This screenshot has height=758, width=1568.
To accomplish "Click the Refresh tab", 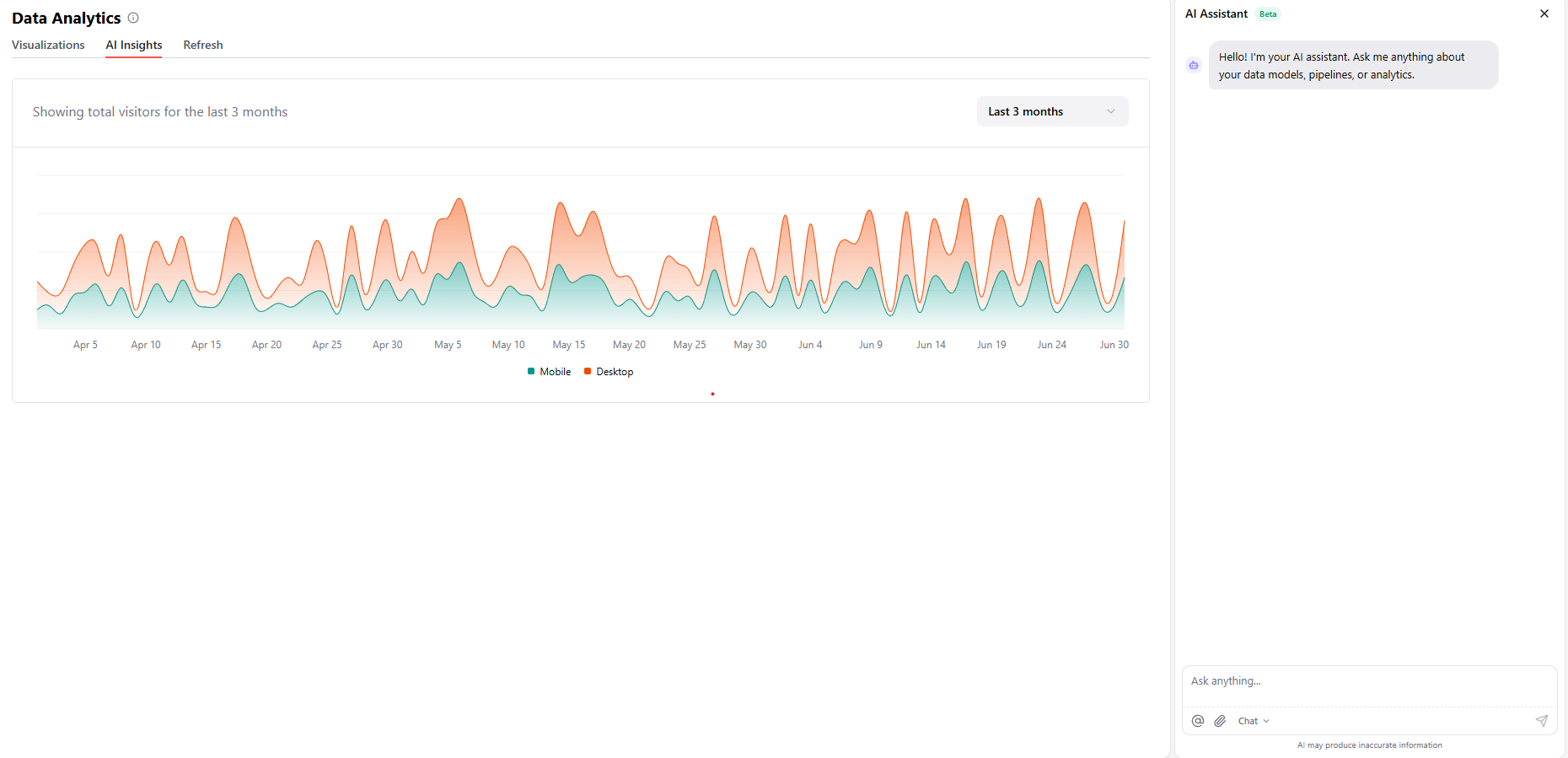I will pyautogui.click(x=203, y=45).
